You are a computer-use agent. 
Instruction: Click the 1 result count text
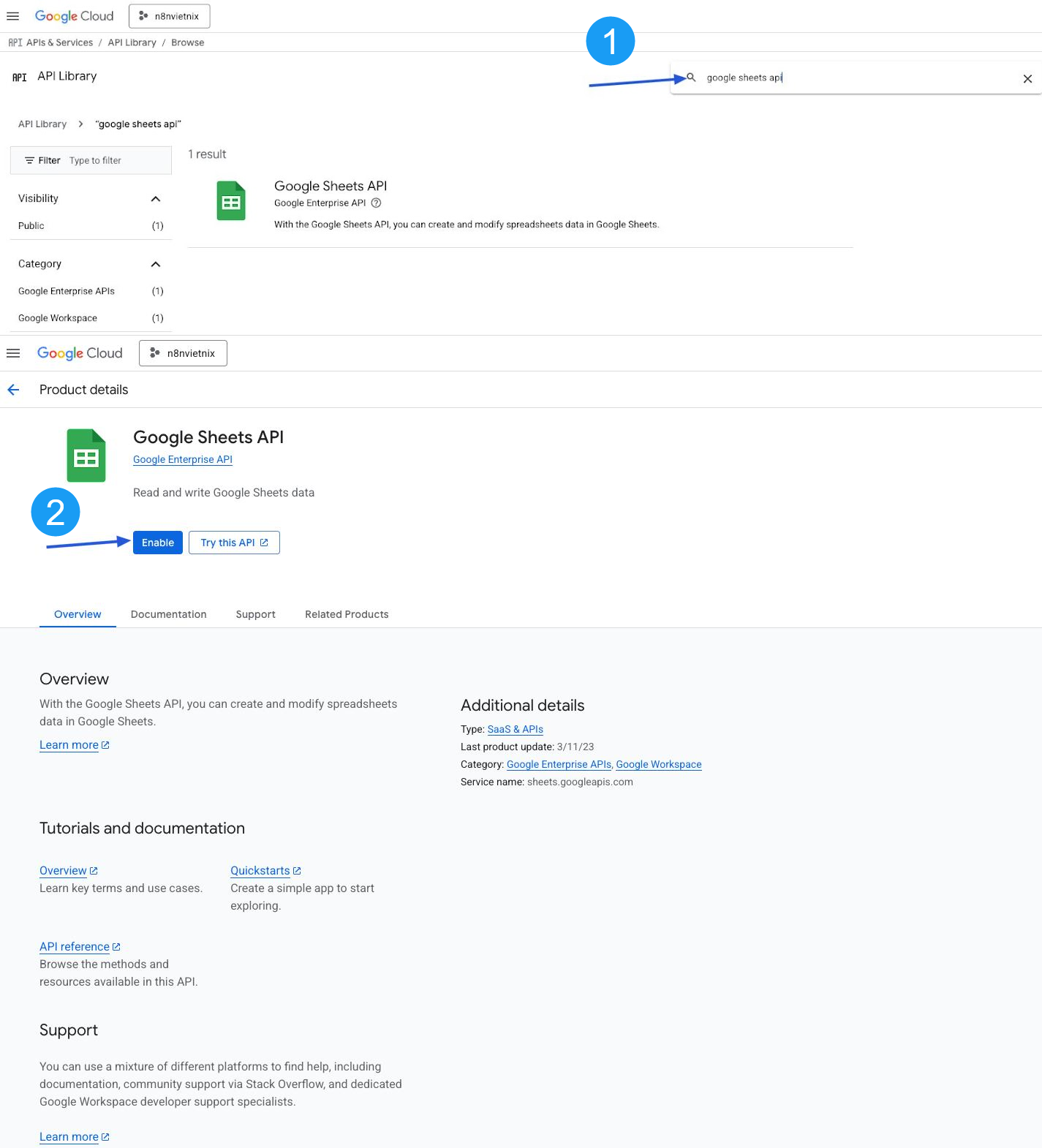click(207, 154)
